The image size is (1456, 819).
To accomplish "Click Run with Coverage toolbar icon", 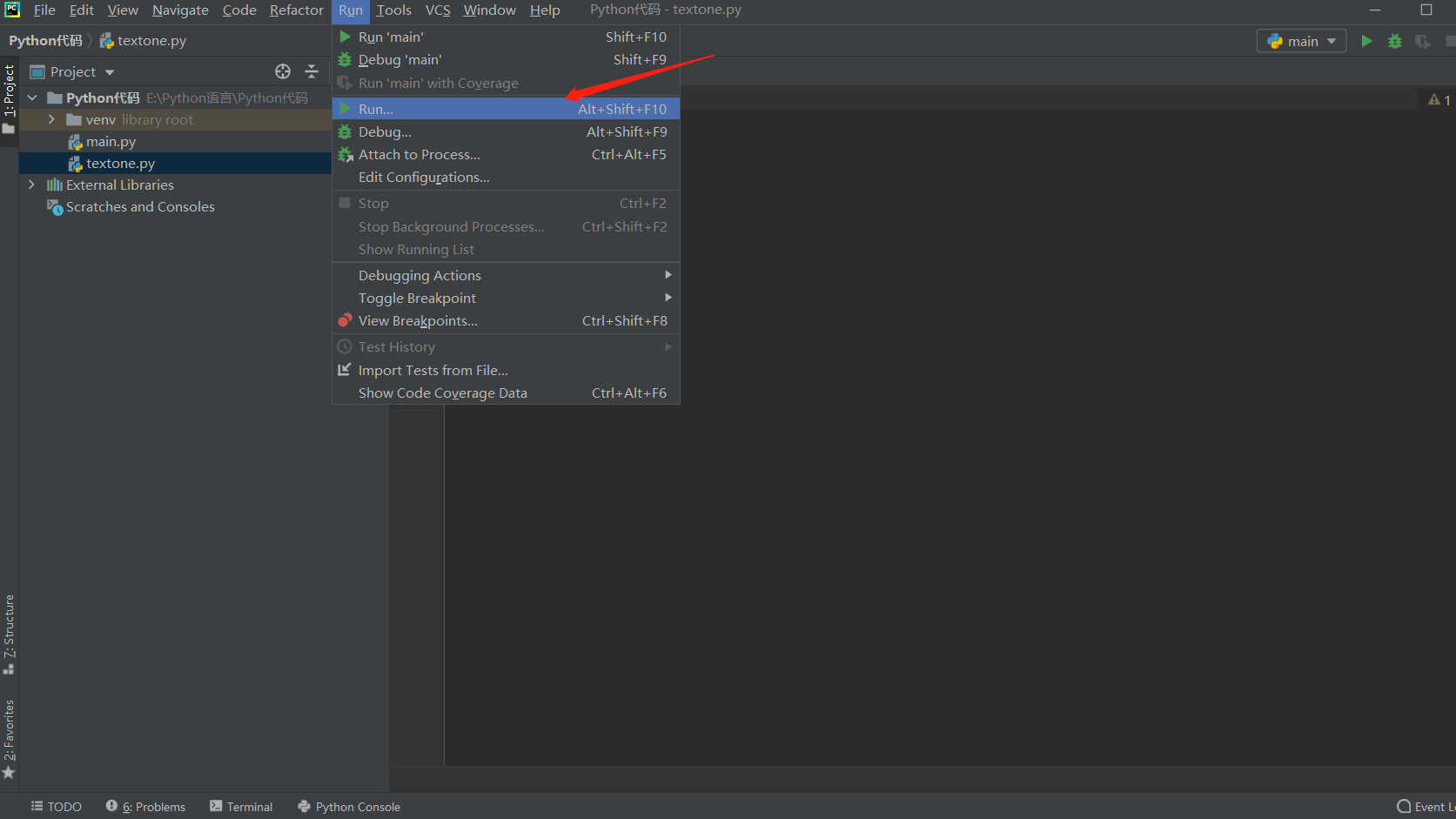I will point(1423,41).
